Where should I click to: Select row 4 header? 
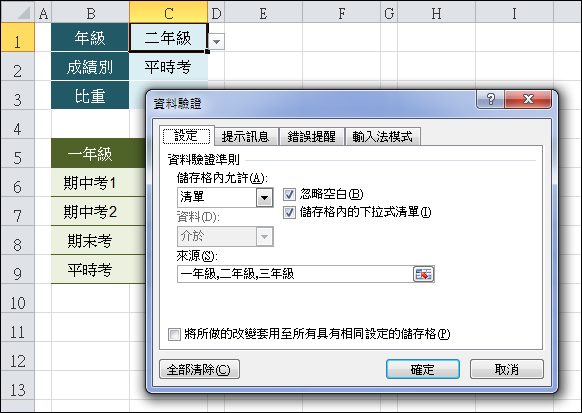point(17,124)
